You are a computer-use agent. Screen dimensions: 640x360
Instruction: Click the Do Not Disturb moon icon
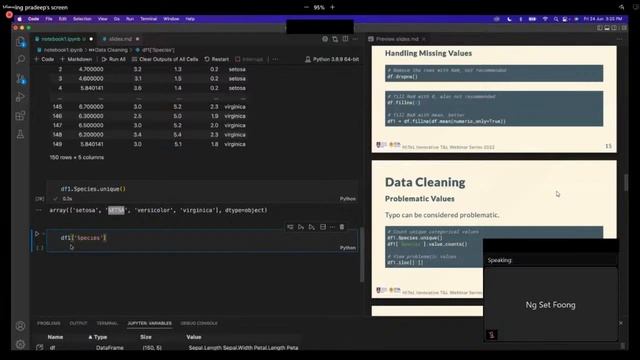509,19
